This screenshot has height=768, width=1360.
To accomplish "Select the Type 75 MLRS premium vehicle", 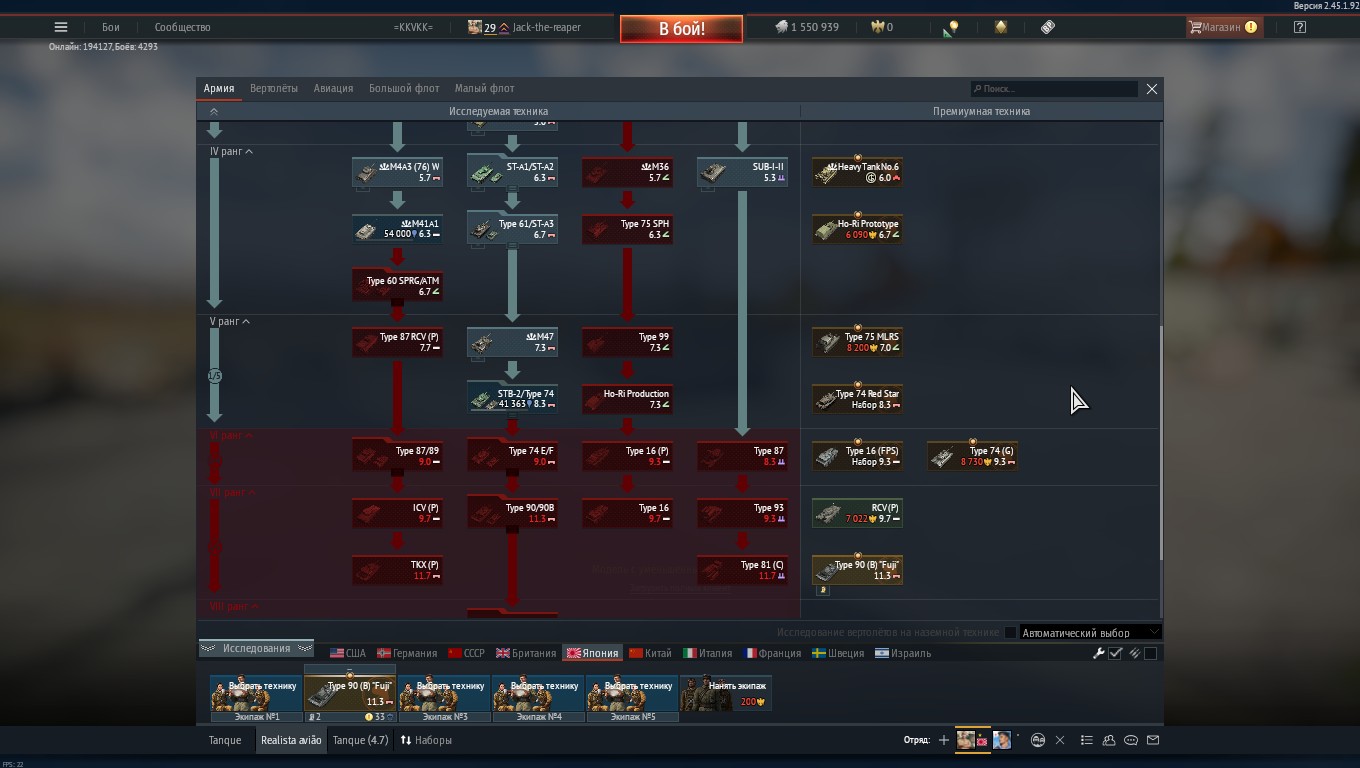I will click(x=857, y=343).
